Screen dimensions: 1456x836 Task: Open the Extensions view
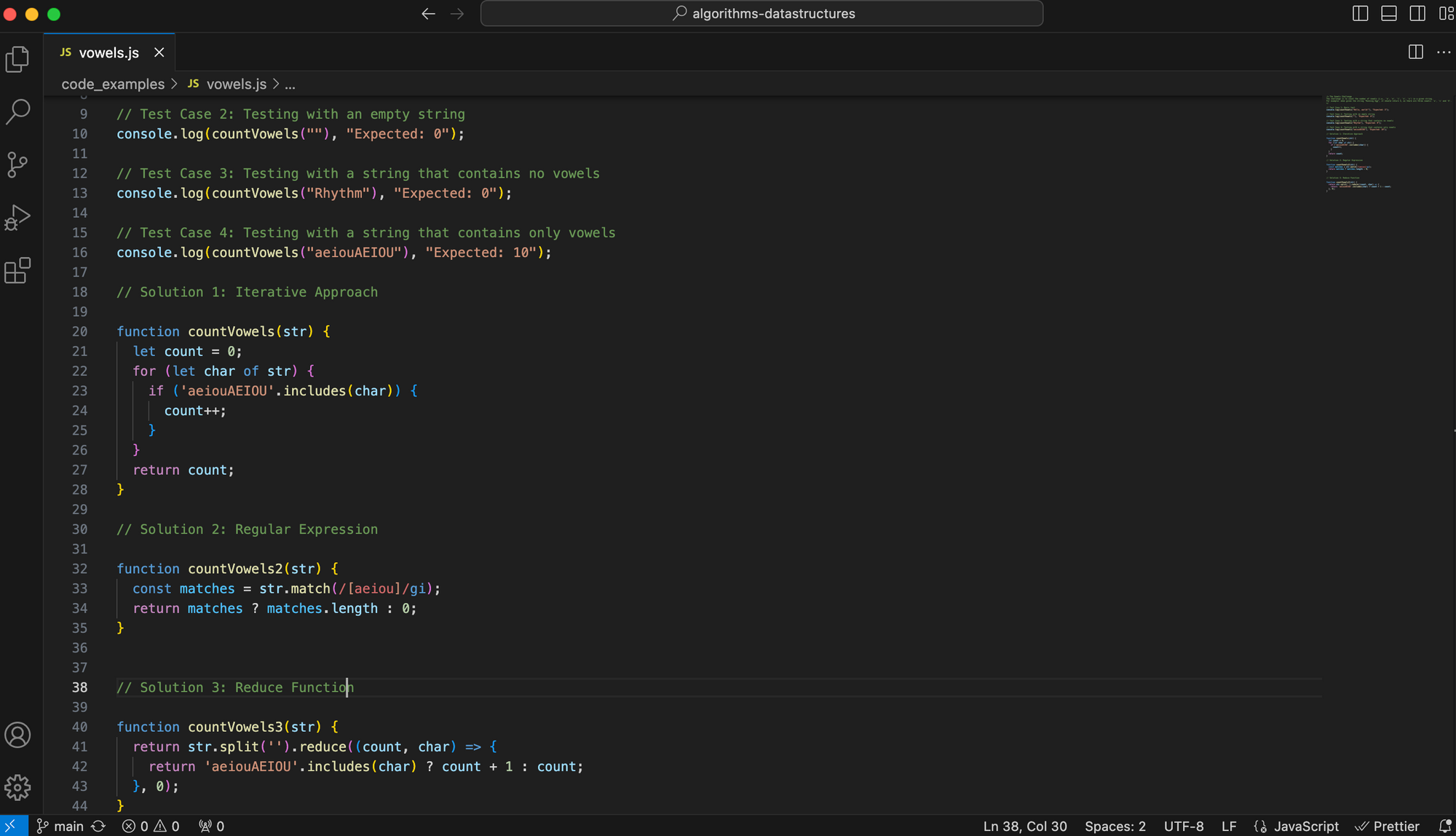(x=17, y=270)
